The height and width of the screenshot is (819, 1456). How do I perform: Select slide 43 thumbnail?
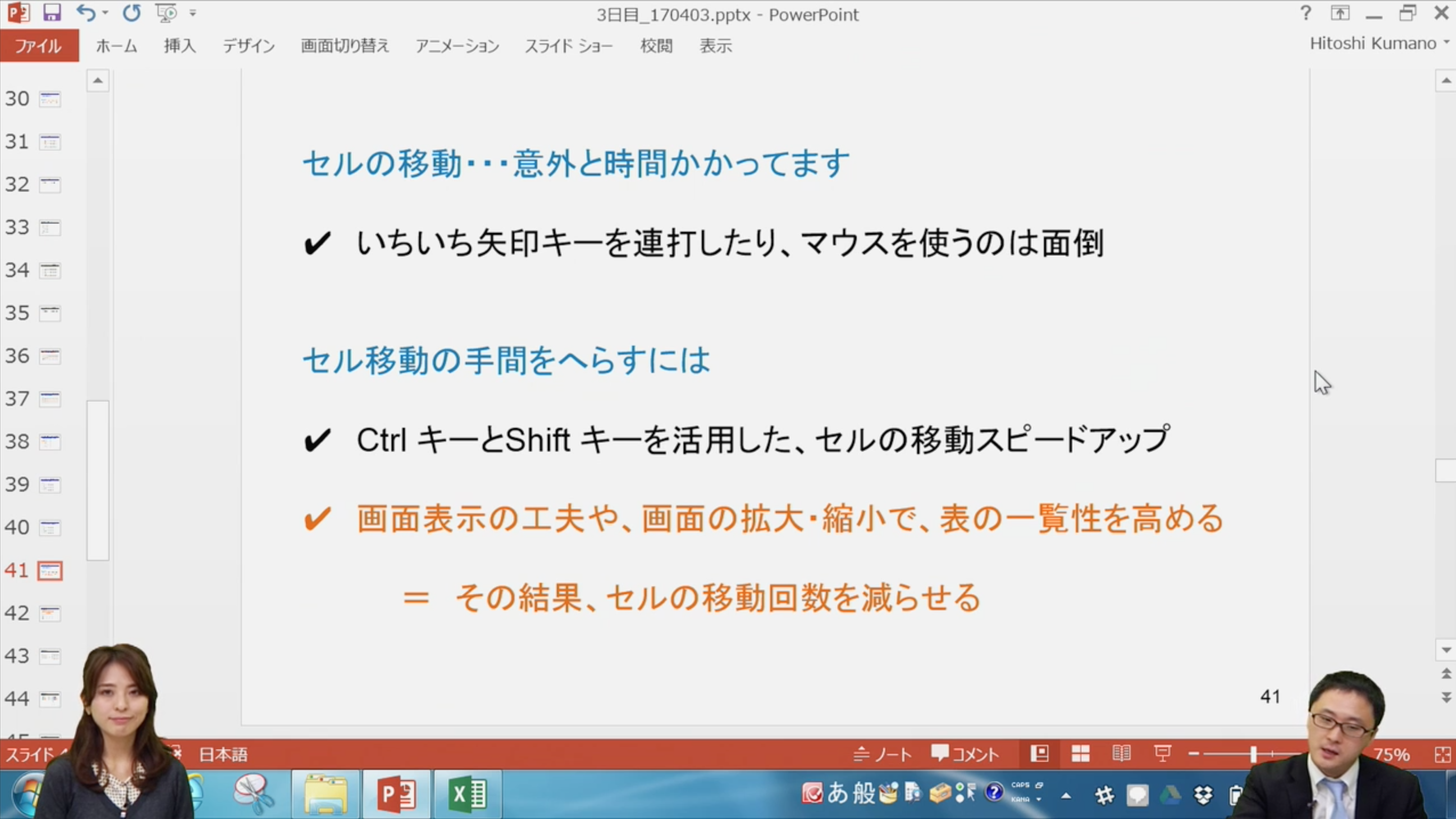click(50, 656)
